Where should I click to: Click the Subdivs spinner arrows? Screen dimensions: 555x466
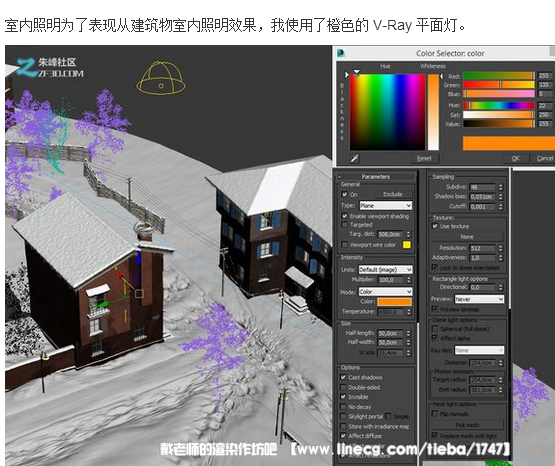pyautogui.click(x=500, y=187)
